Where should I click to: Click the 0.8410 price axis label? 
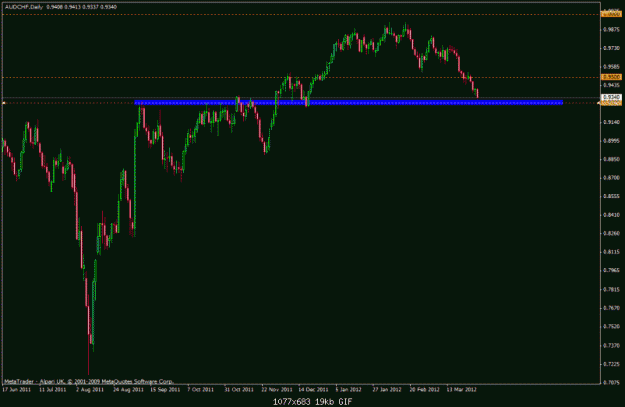[612, 215]
